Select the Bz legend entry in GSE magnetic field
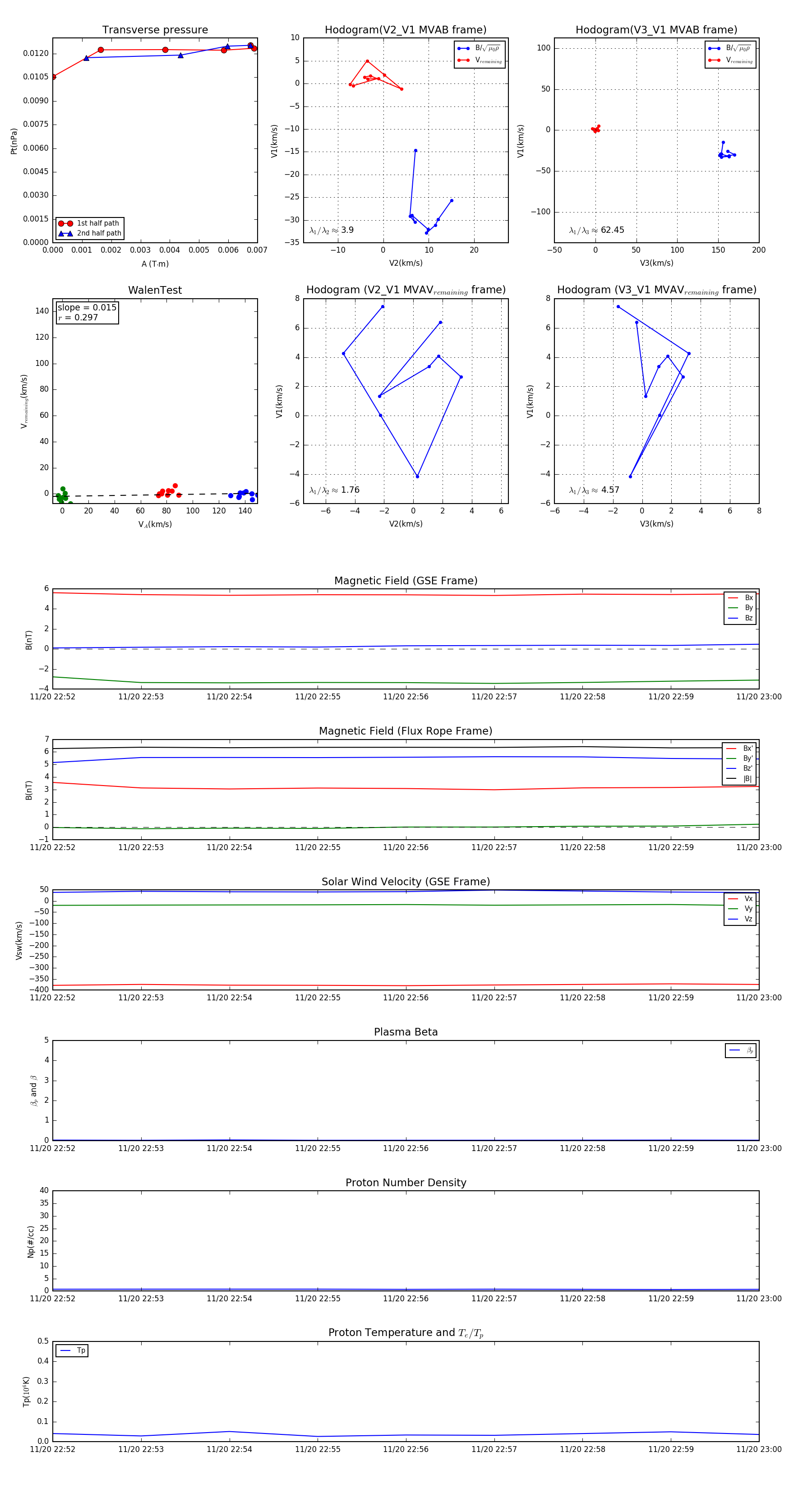This screenshot has width=812, height=1489. click(740, 618)
